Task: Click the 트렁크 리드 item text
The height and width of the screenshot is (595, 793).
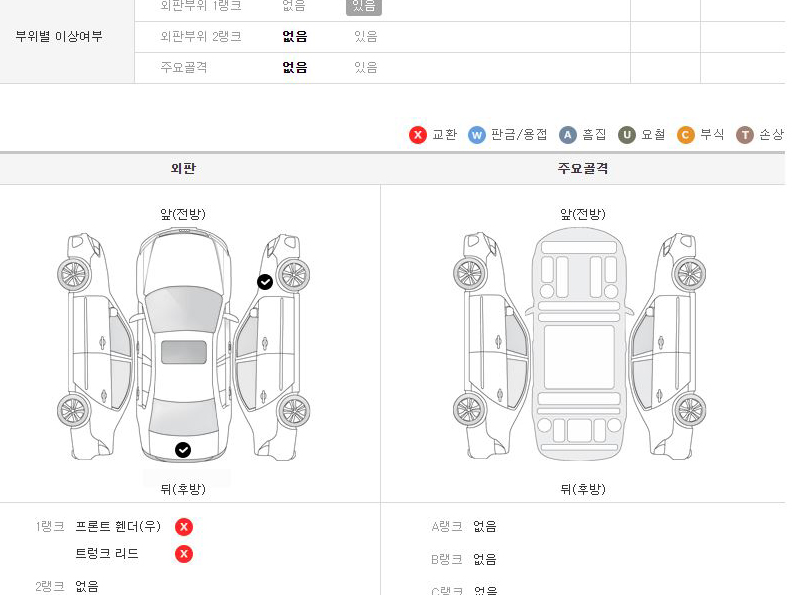Action: (x=107, y=554)
